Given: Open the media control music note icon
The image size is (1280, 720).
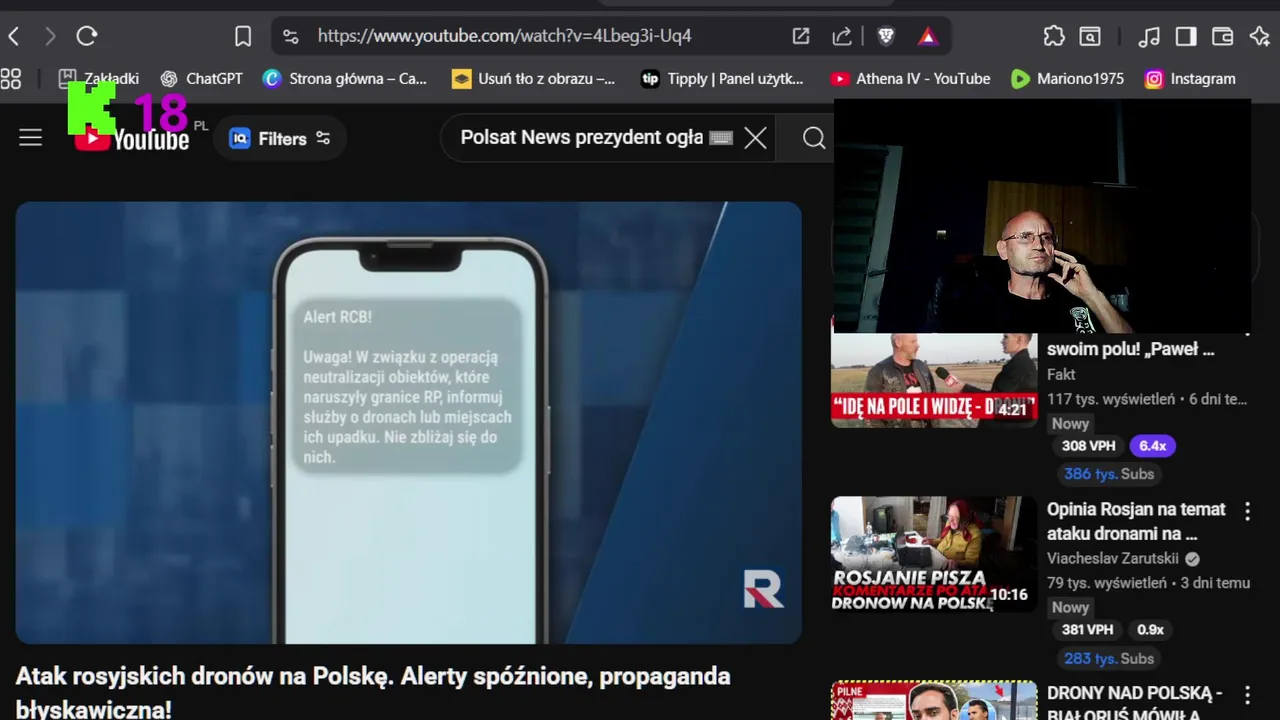Looking at the screenshot, I should 1149,37.
